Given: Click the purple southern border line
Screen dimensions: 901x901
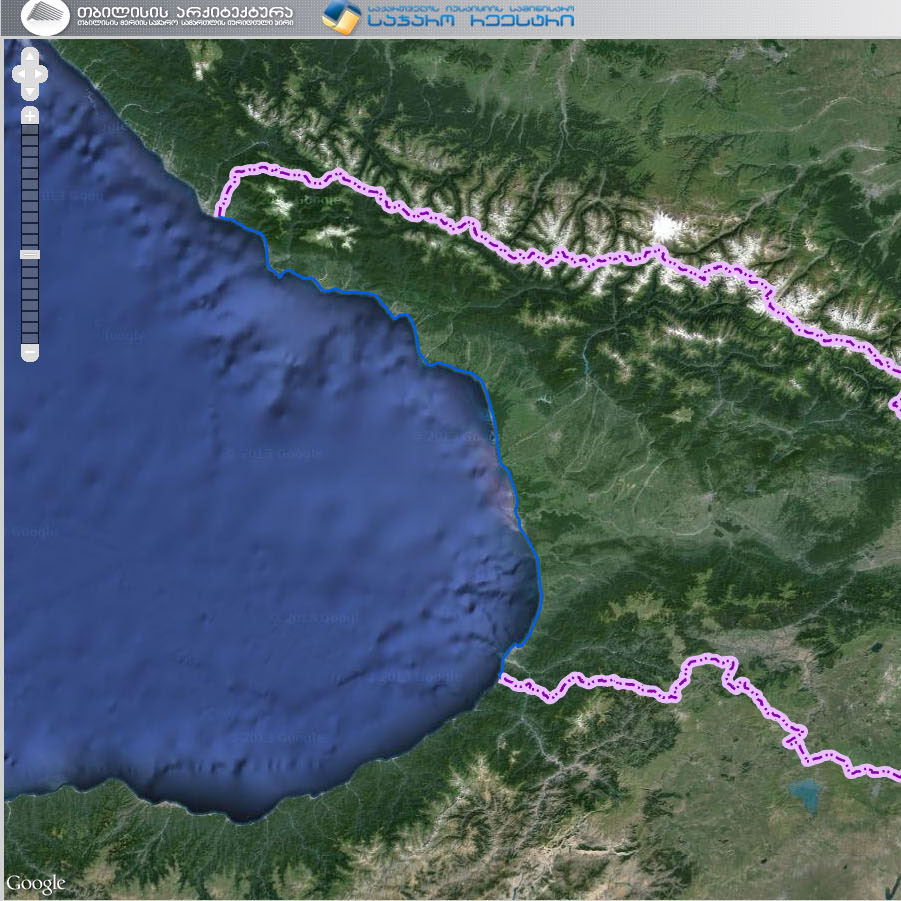Looking at the screenshot, I should tap(620, 683).
